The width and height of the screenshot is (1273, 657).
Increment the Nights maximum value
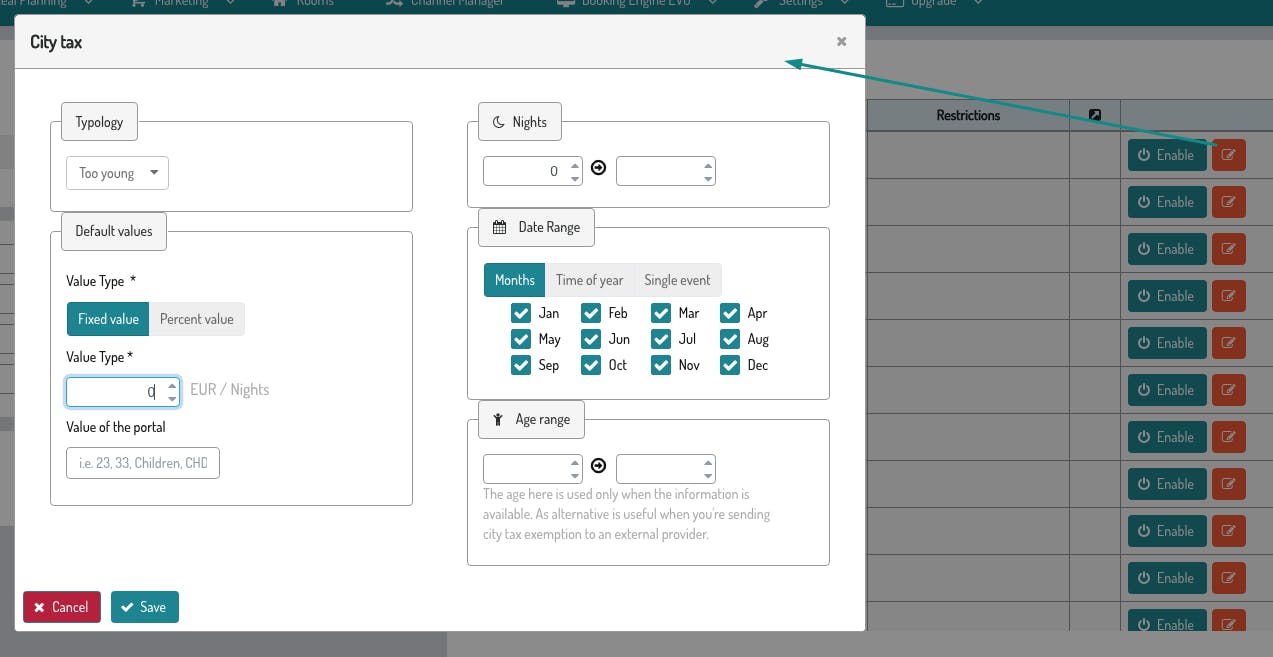[x=708, y=165]
